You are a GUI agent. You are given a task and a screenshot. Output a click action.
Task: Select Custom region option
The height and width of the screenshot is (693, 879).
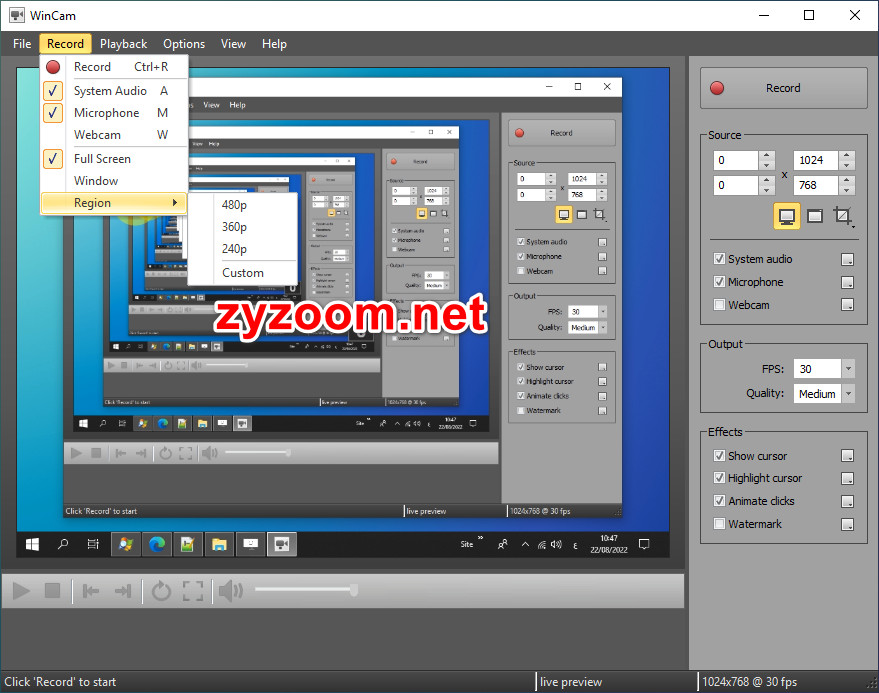tap(242, 272)
